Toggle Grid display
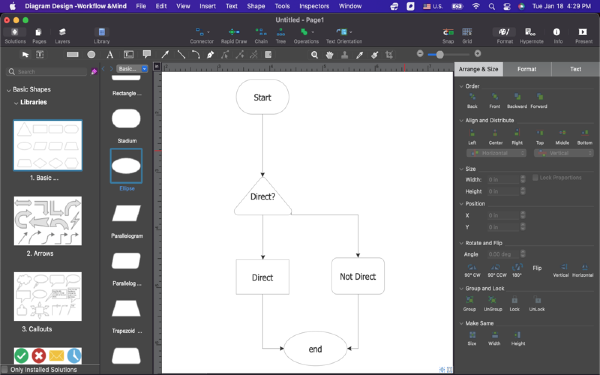600x375 pixels. [467, 36]
